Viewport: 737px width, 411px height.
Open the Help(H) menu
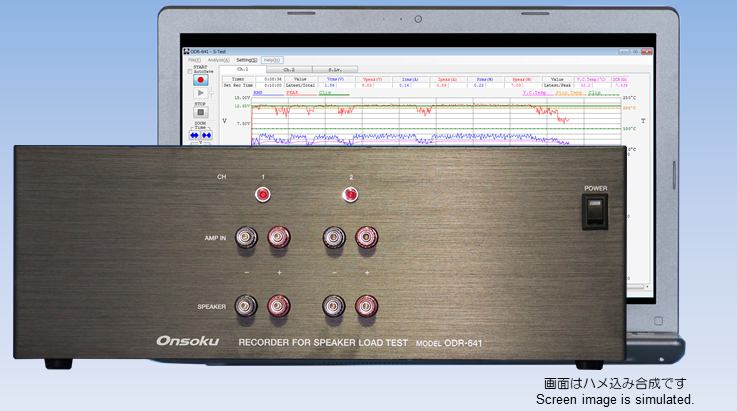(x=272, y=60)
